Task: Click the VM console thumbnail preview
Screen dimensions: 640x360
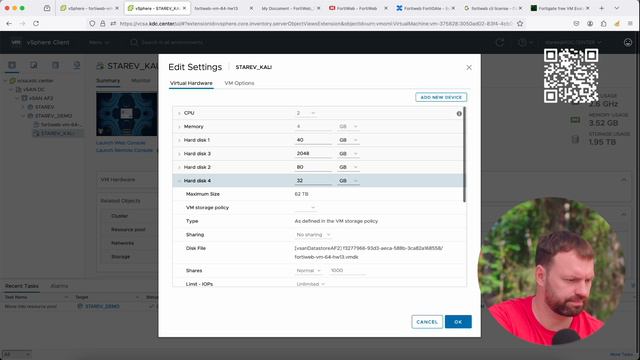Action: 127,114
